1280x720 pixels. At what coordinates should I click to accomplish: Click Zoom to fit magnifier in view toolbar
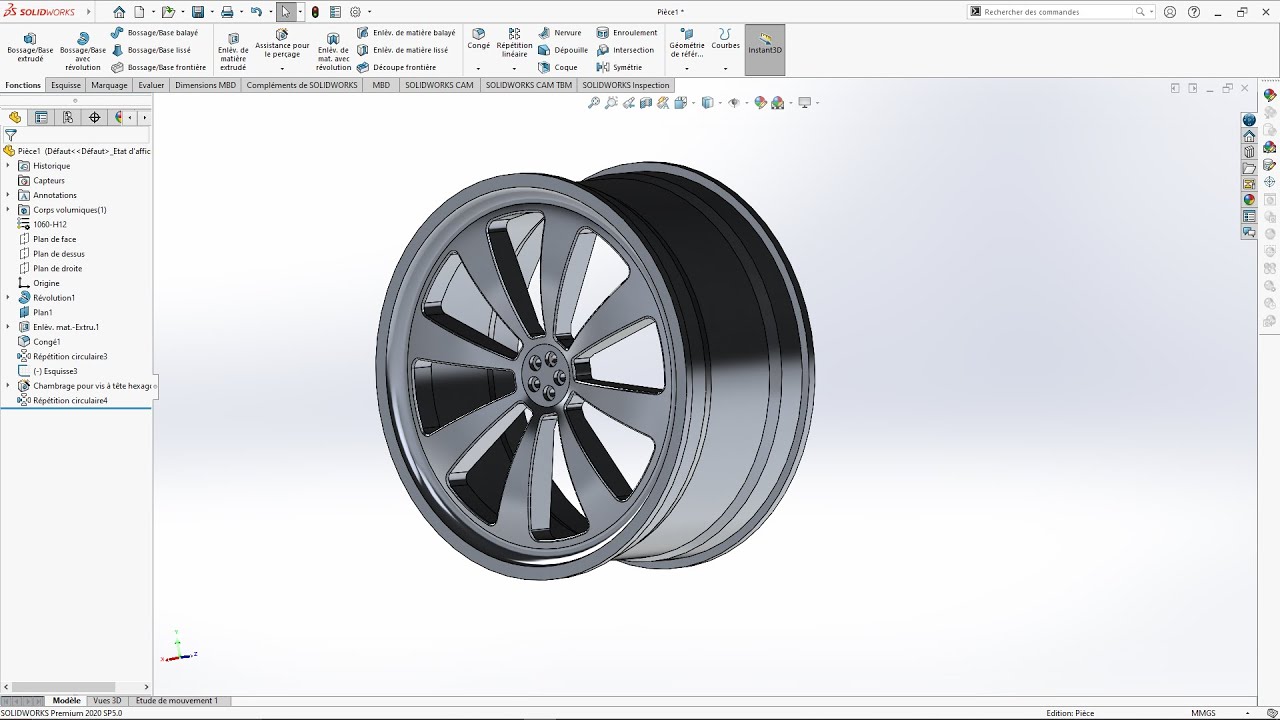[x=593, y=103]
